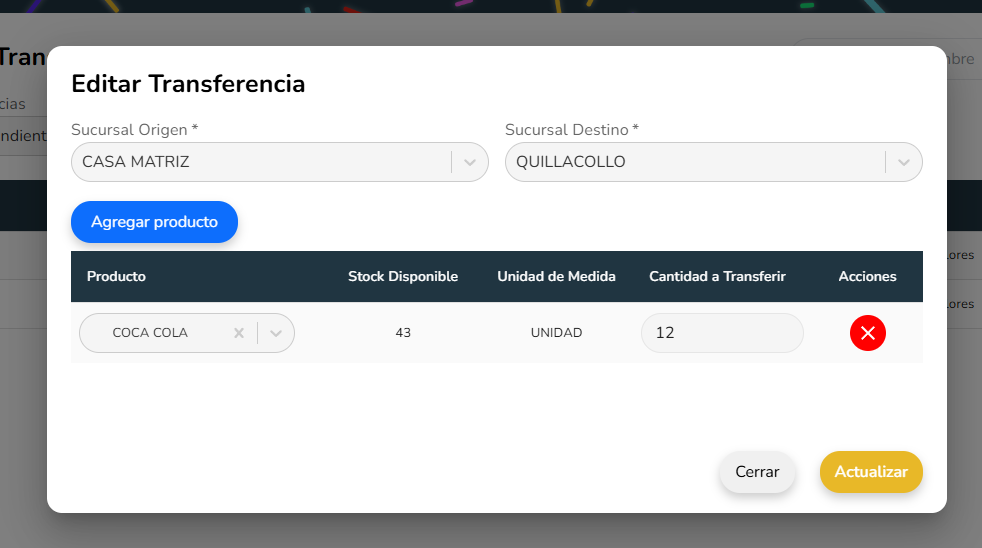The height and width of the screenshot is (548, 982).
Task: Click the Producto column header
Action: pos(116,276)
